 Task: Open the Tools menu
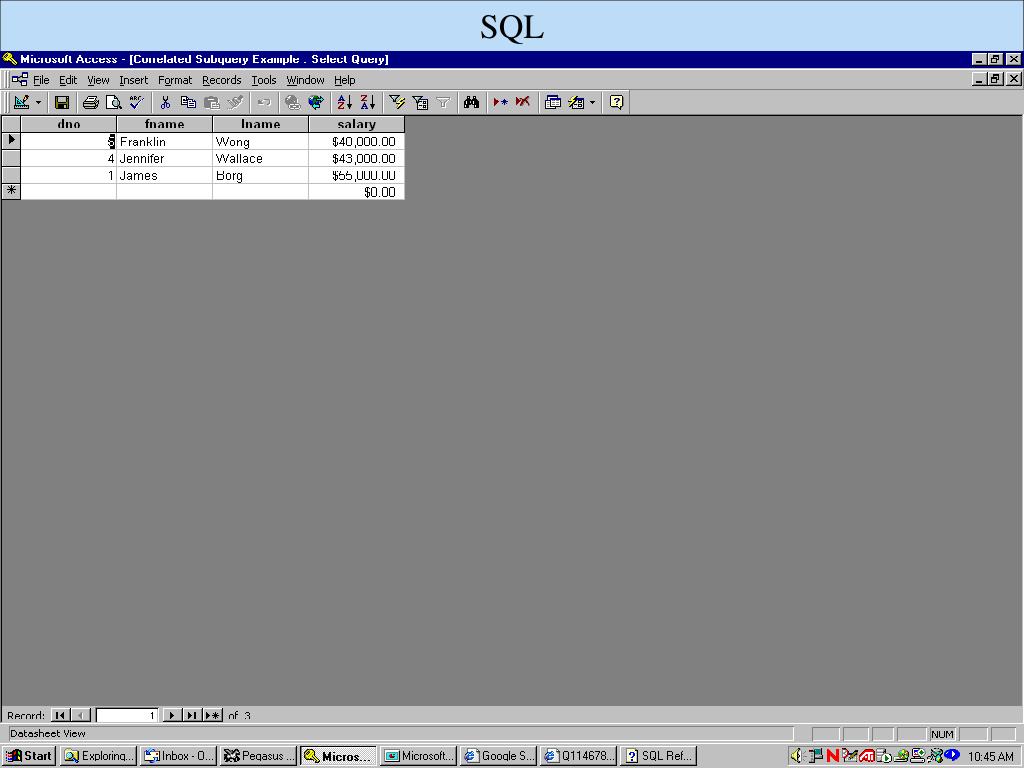[x=264, y=80]
